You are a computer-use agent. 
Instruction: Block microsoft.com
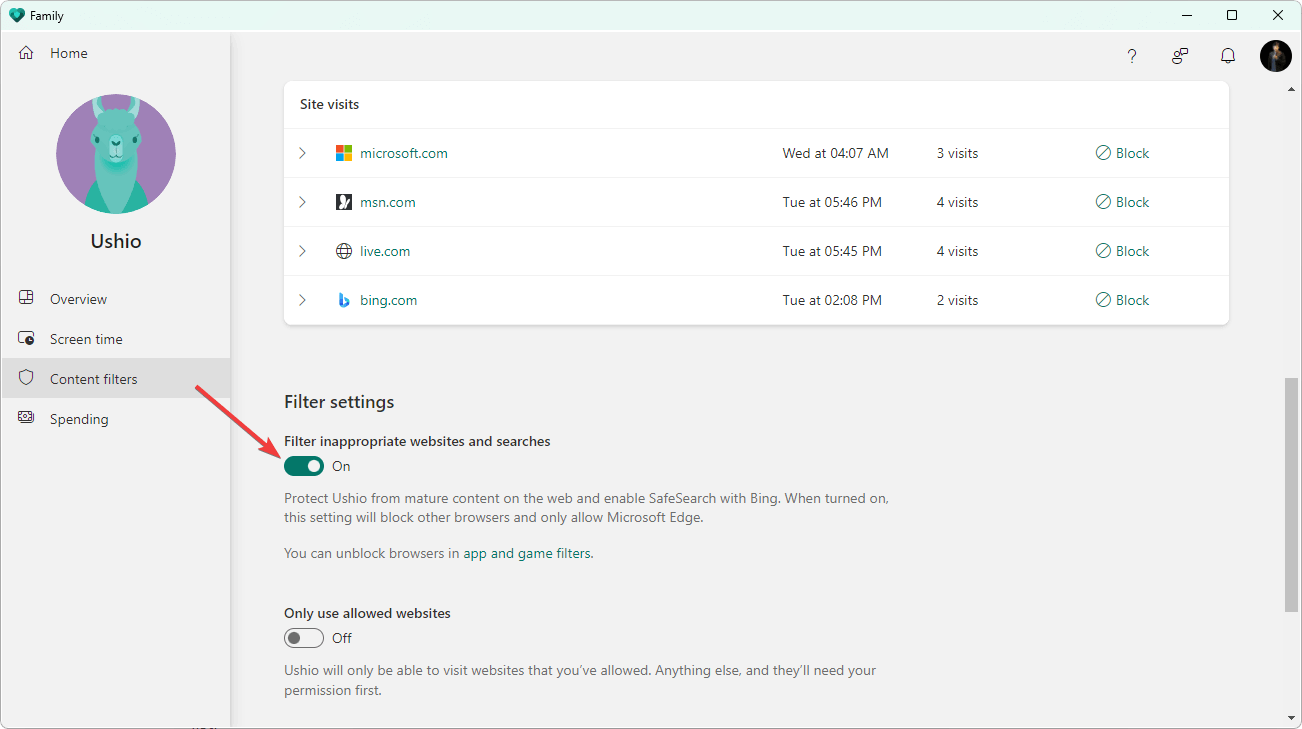(x=1123, y=153)
